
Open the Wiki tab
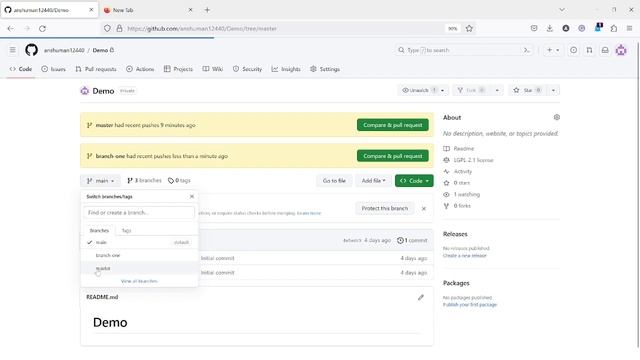click(x=213, y=69)
